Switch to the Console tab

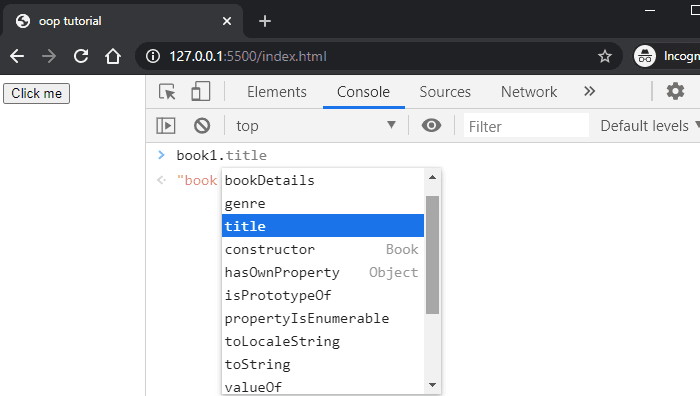(x=363, y=92)
